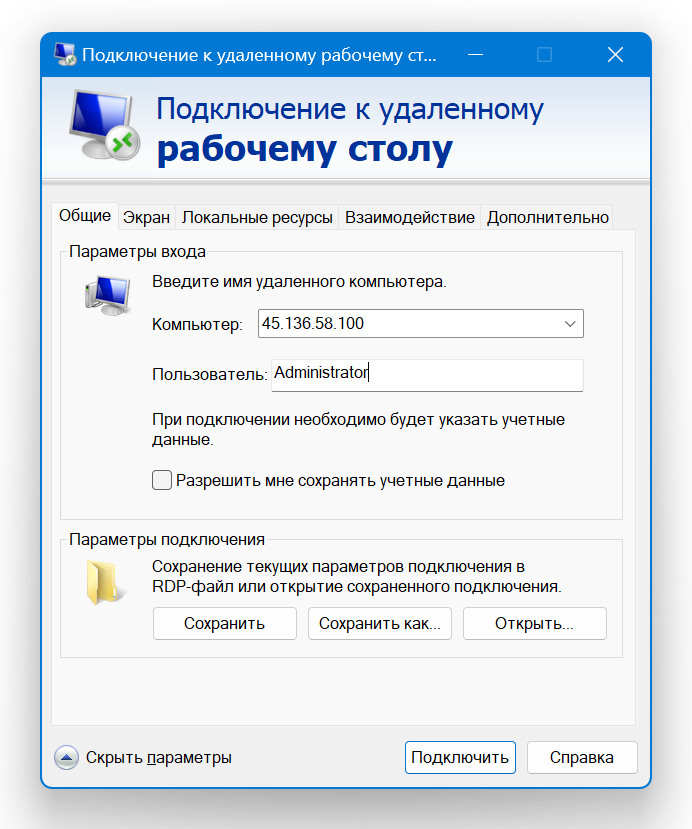
Task: Collapse options with Скрыть параметры arrow icon
Action: [66, 758]
